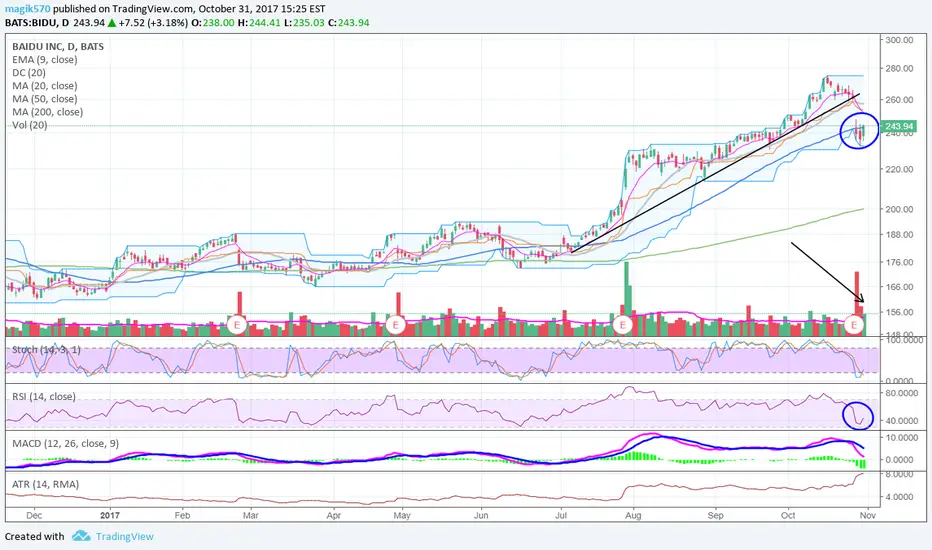This screenshot has height=550, width=932.
Task: Click the 166.00 price axis label
Action: (899, 287)
